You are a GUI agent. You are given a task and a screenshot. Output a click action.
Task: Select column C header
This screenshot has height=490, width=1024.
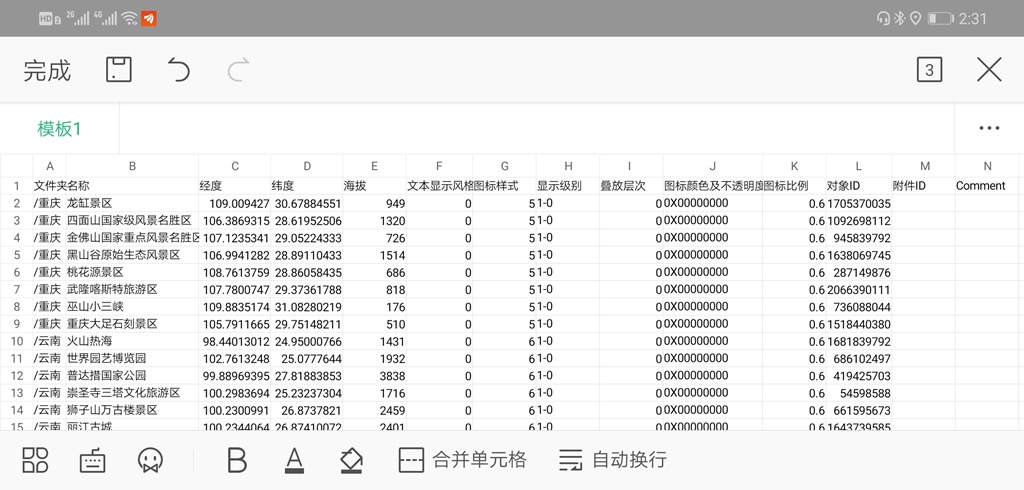(235, 166)
